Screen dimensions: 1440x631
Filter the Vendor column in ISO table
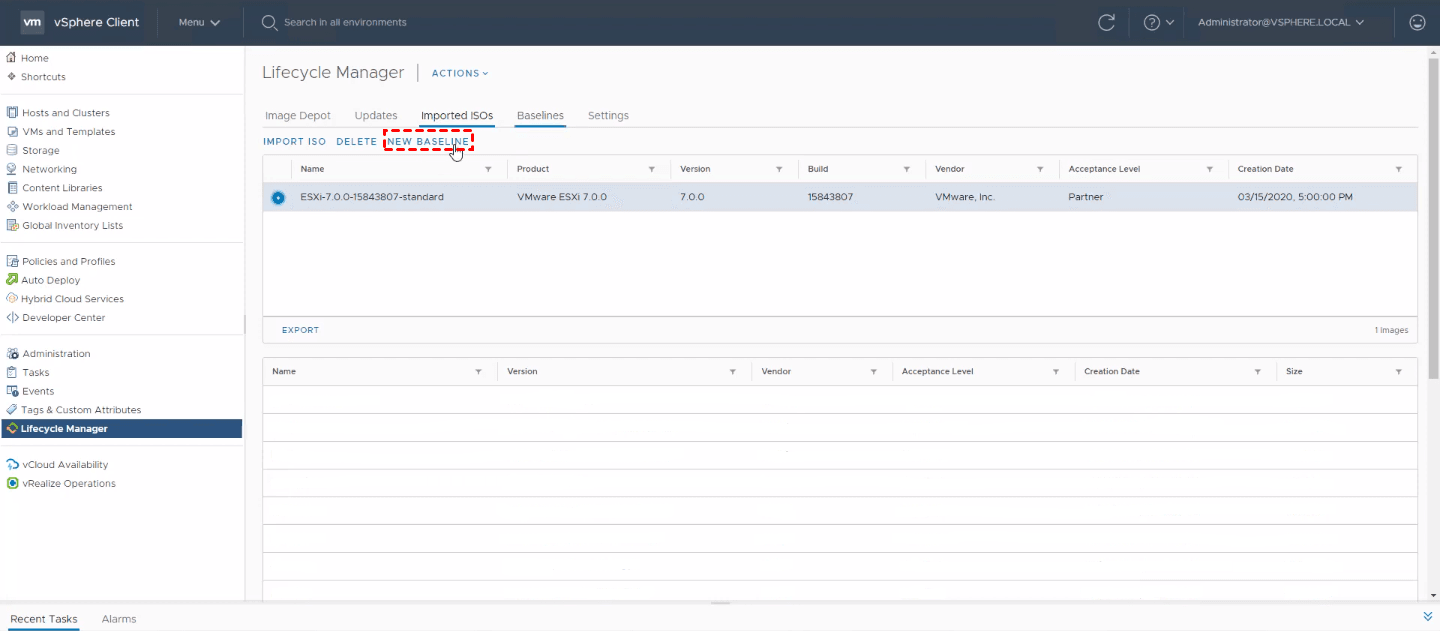point(1040,170)
